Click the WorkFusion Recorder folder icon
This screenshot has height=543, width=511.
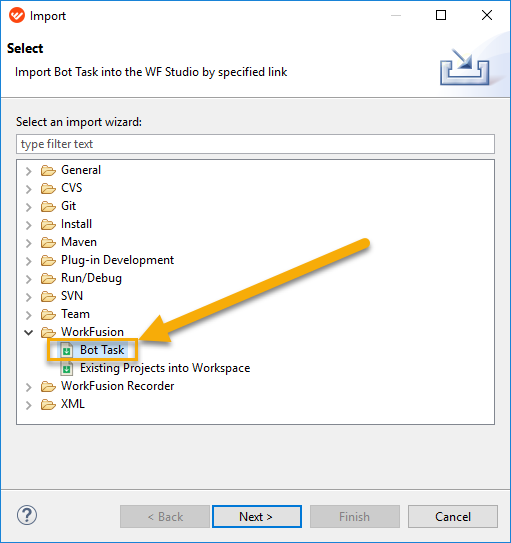tap(48, 386)
